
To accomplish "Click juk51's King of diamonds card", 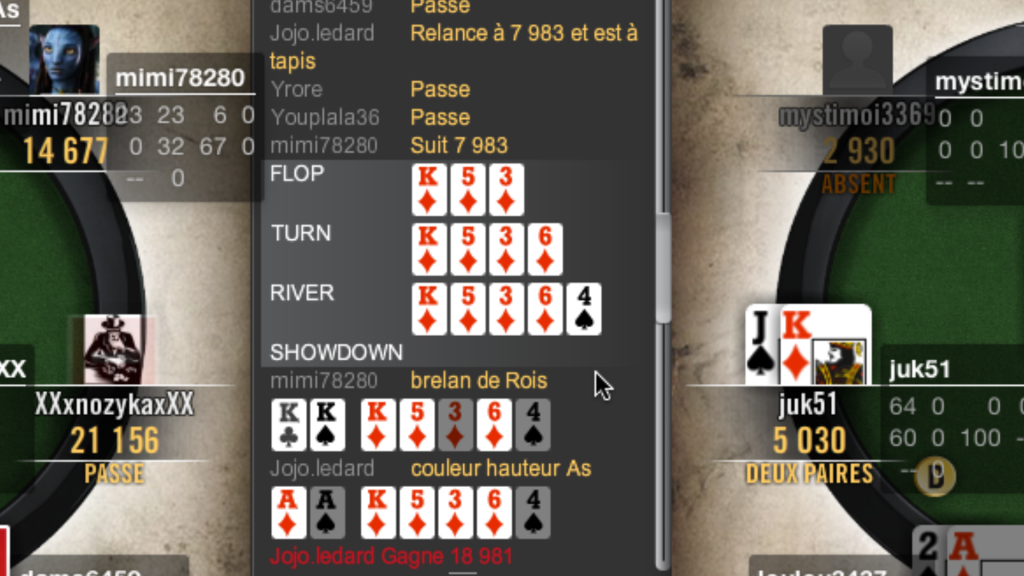I will click(x=825, y=345).
